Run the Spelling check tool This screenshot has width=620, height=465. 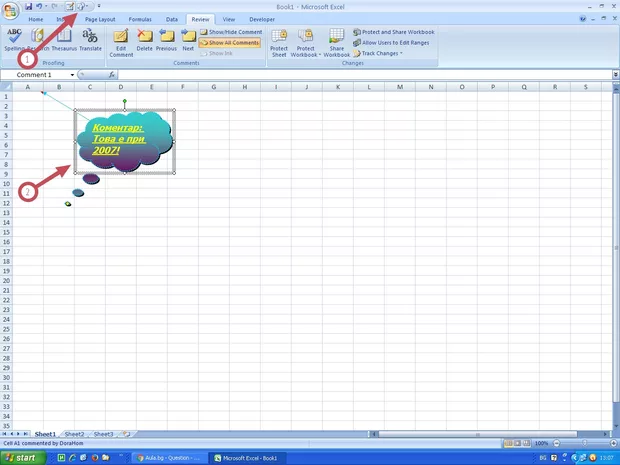point(15,38)
